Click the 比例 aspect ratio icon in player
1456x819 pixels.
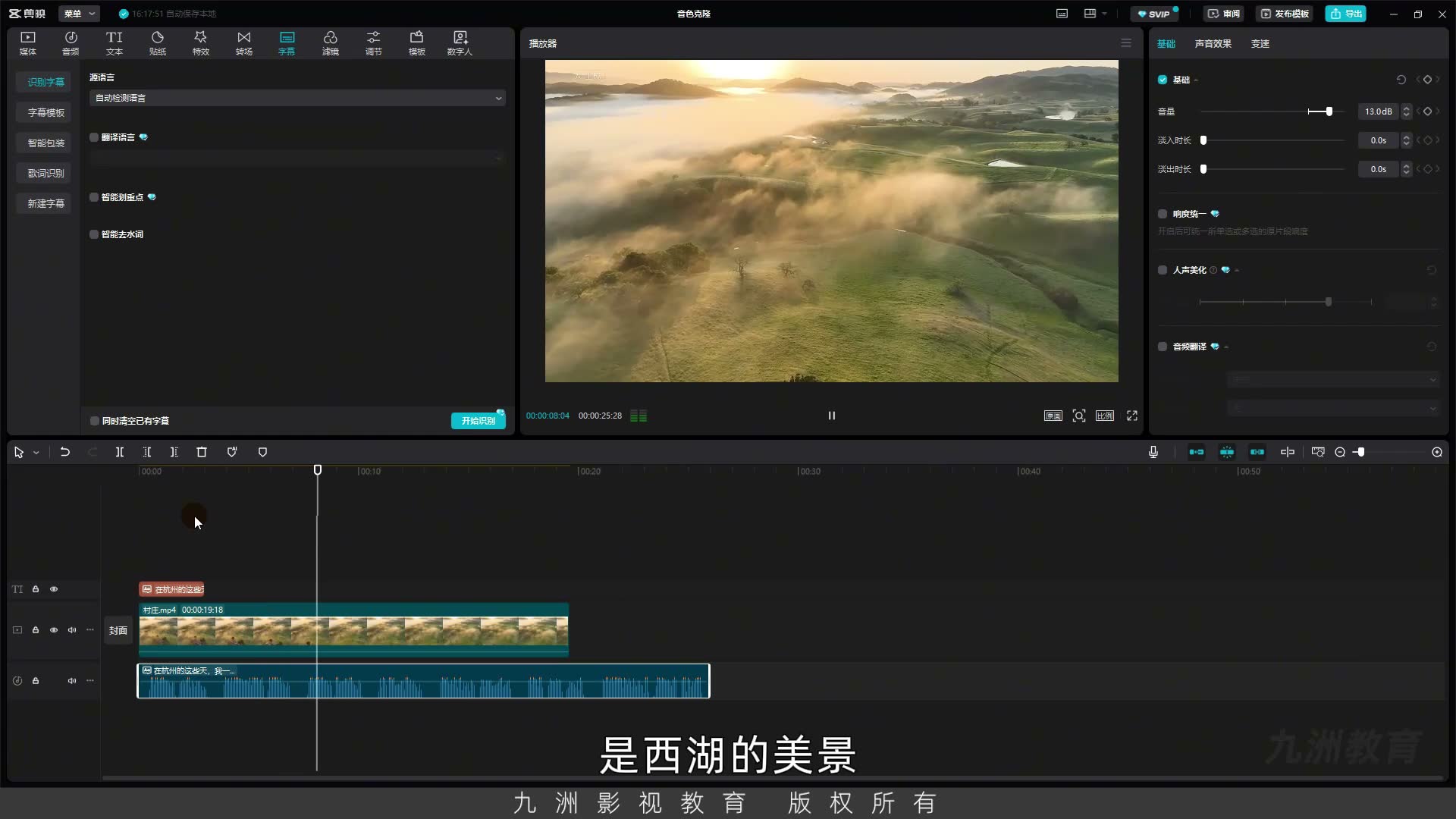click(1105, 416)
